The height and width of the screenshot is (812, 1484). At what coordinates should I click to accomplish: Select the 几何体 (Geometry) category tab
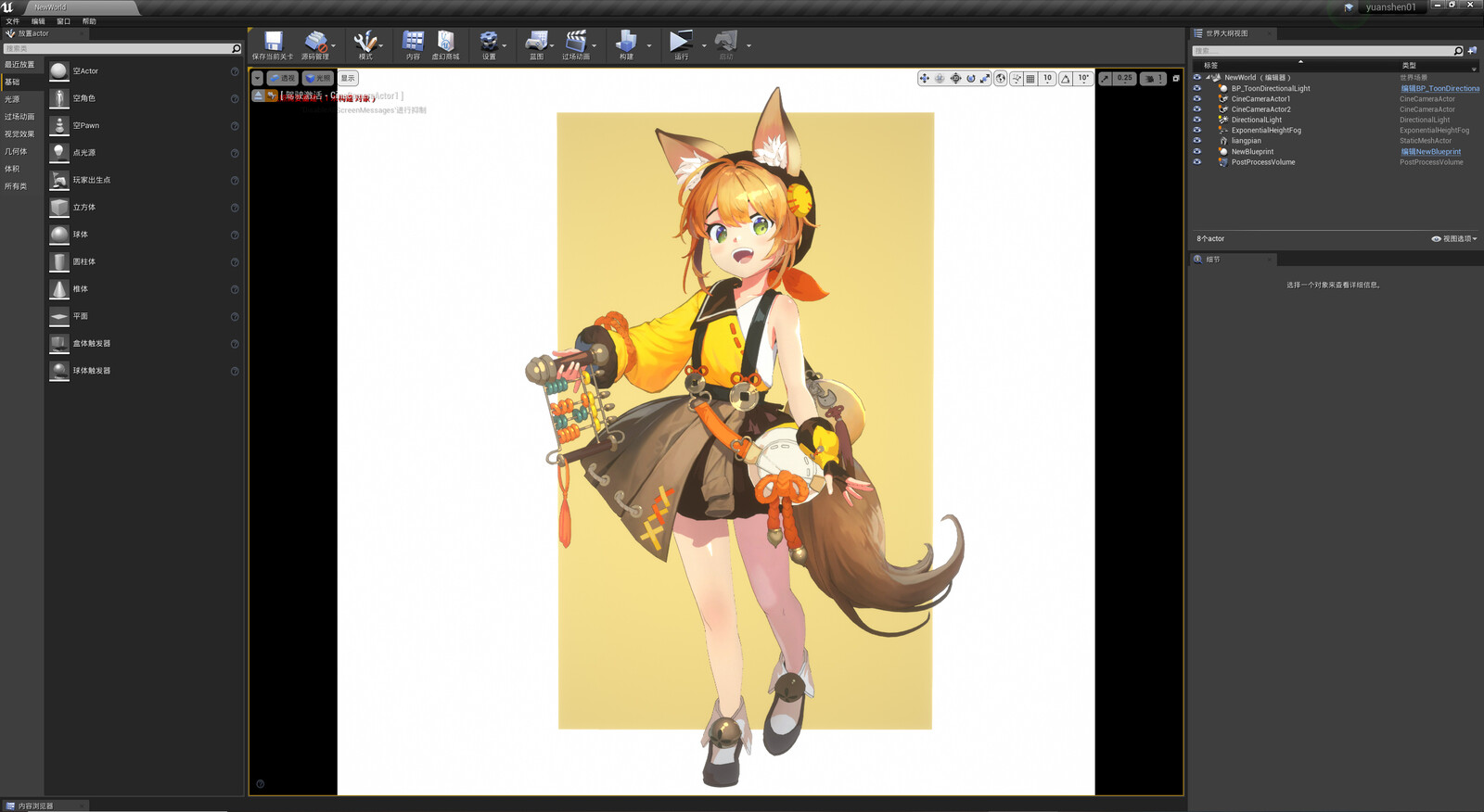pyautogui.click(x=16, y=152)
